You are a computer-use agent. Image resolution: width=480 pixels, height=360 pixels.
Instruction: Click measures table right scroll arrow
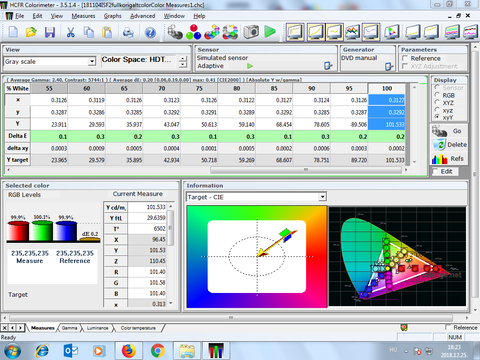pyautogui.click(x=406, y=170)
